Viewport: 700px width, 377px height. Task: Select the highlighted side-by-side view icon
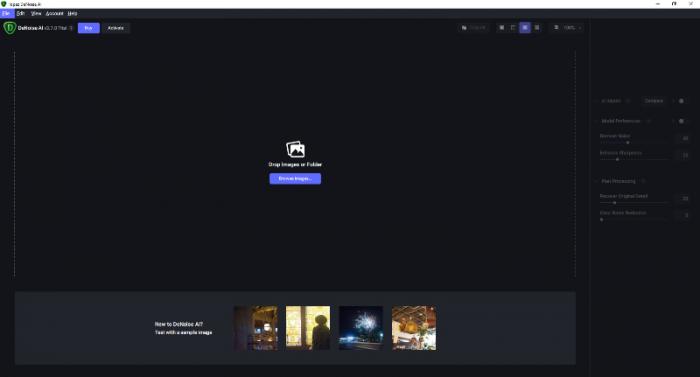pos(525,28)
